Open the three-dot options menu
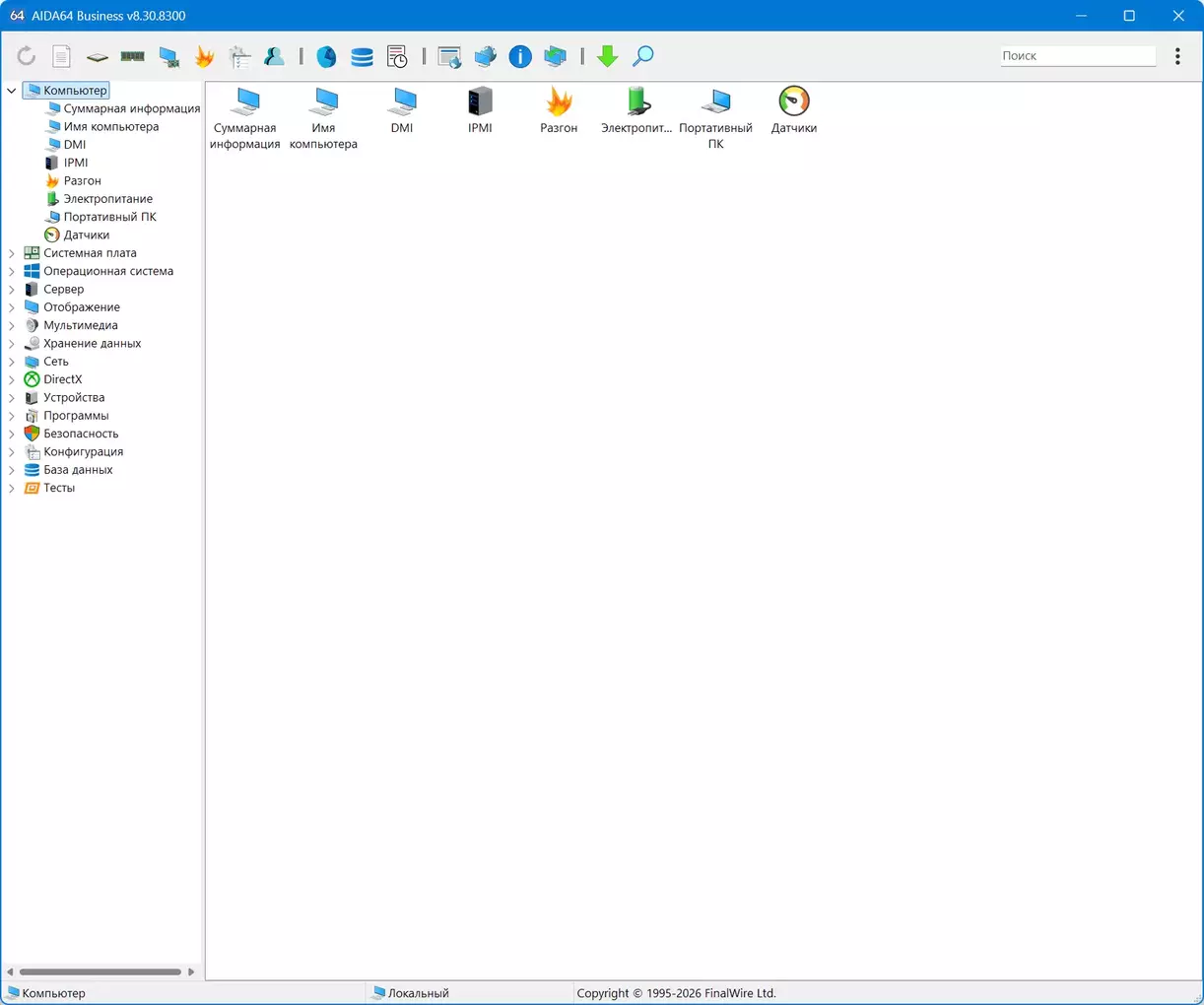The image size is (1204, 1005). pyautogui.click(x=1177, y=56)
